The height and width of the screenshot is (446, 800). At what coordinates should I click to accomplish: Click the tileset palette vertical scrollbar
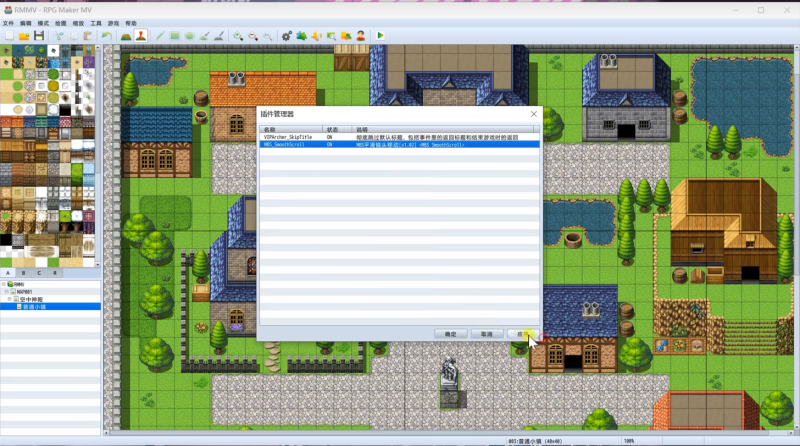point(97,156)
